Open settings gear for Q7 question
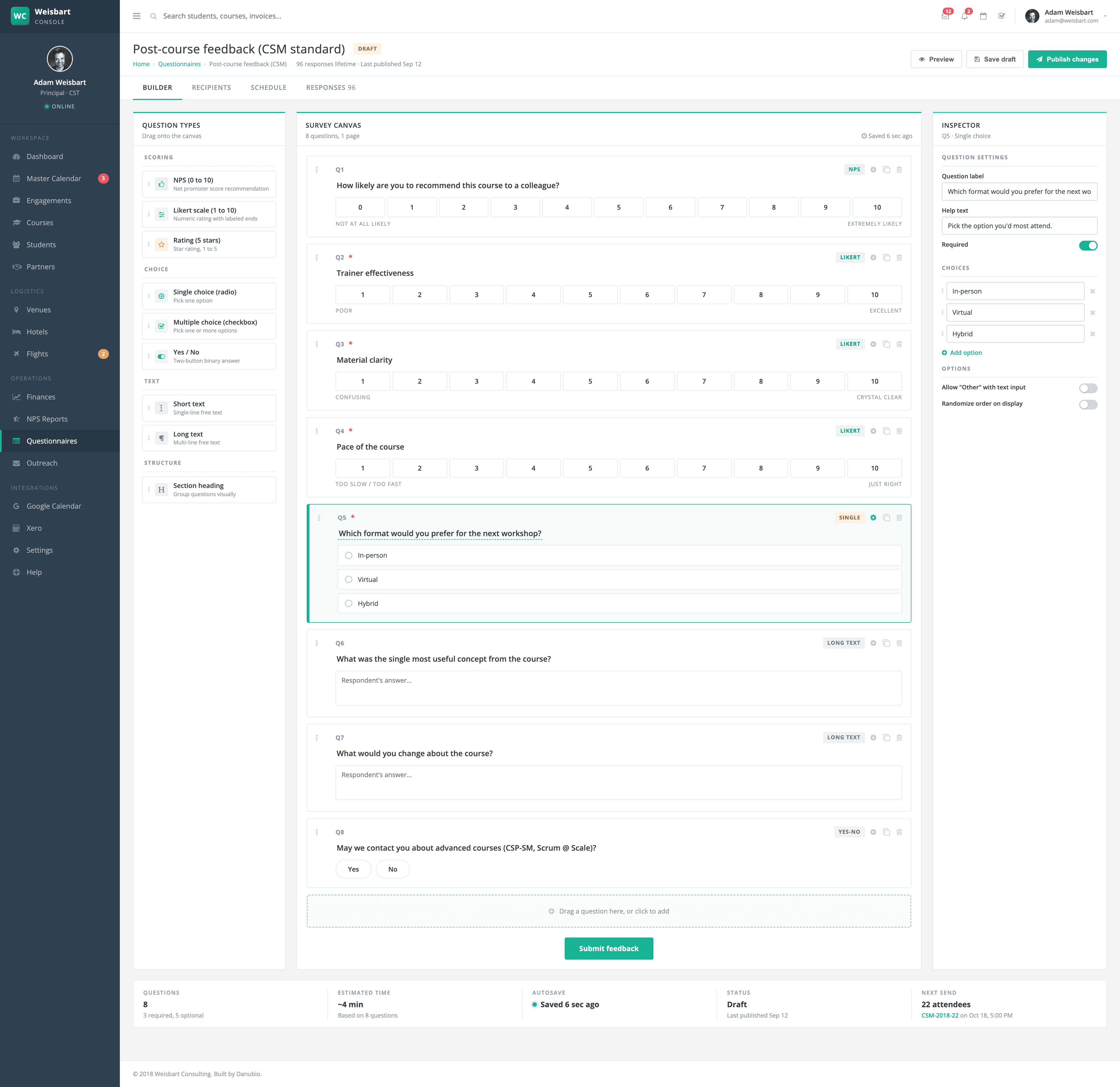Image resolution: width=1120 pixels, height=1087 pixels. (873, 738)
